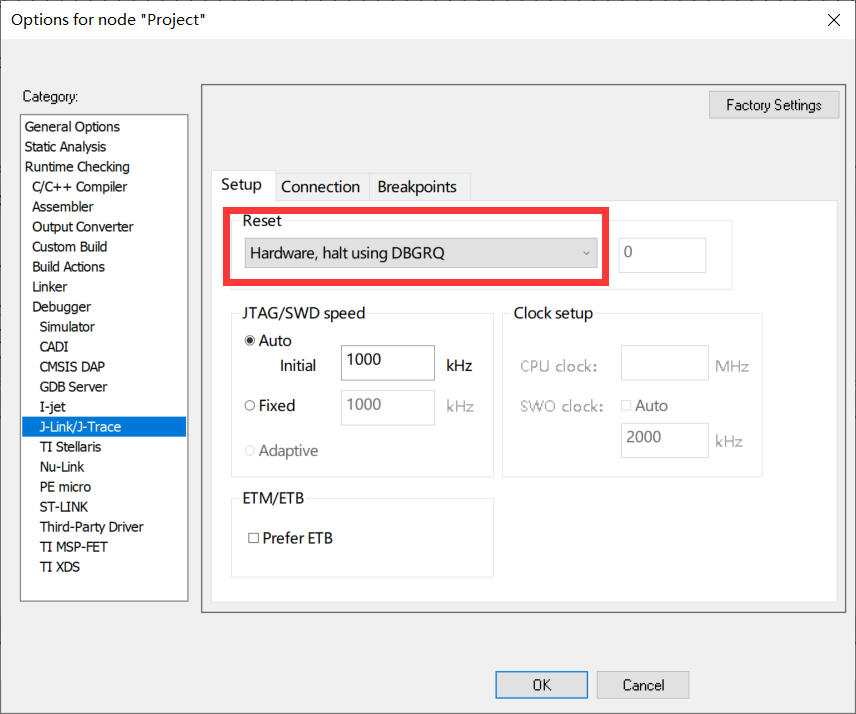
Task: Choose CMSIS DAP from category list
Action: point(73,367)
